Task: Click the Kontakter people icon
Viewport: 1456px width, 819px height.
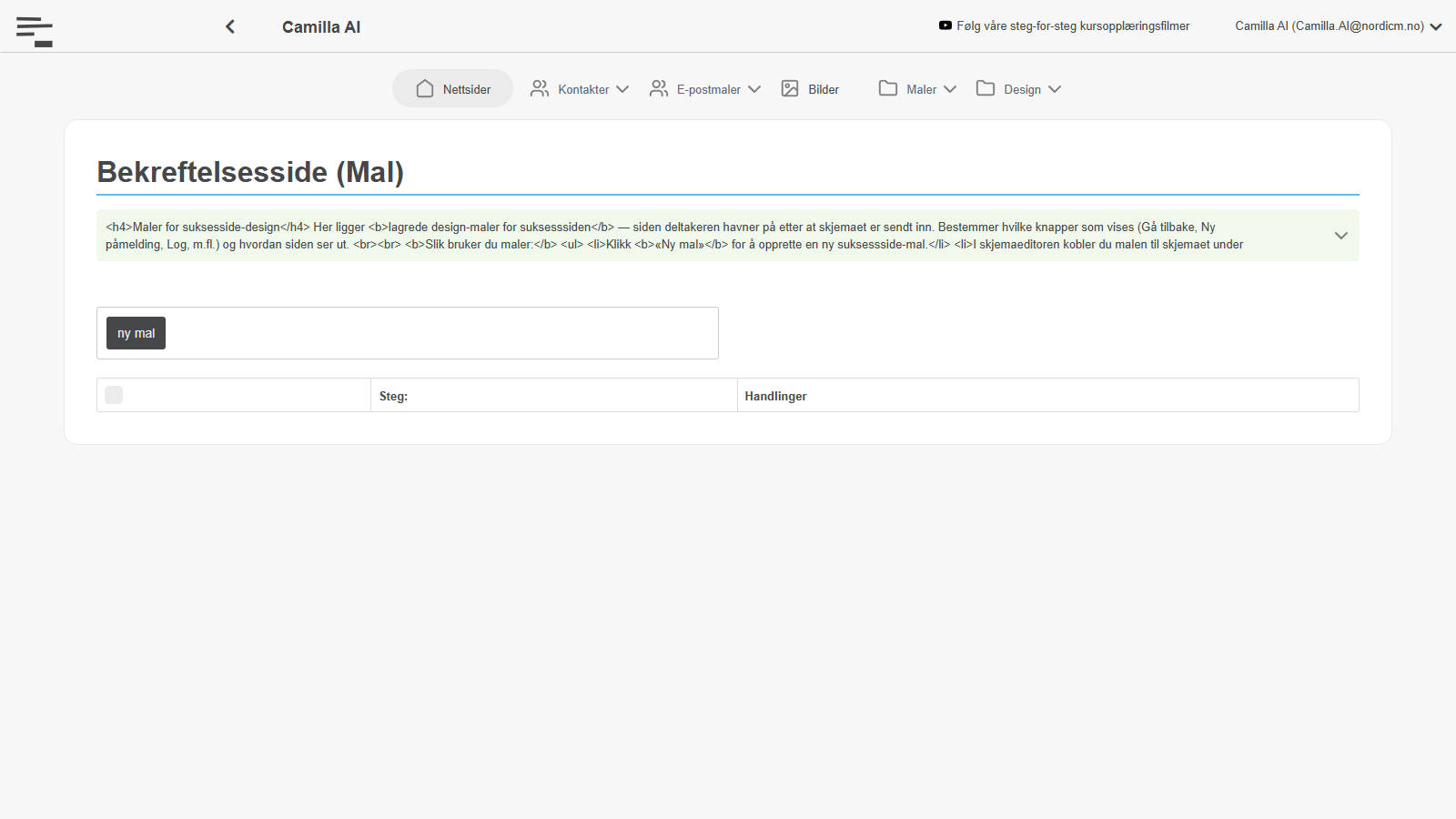Action: pos(540,88)
